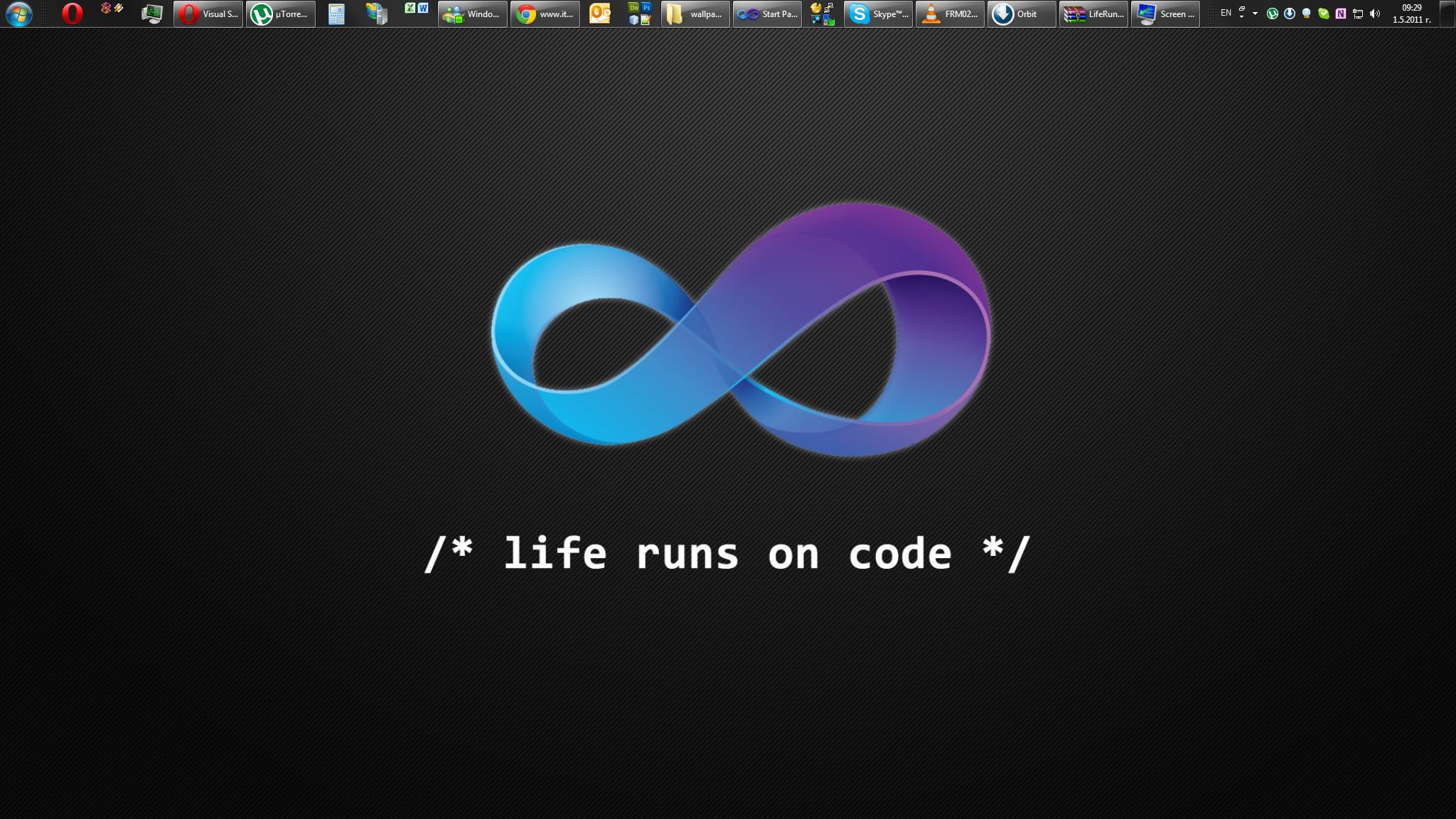Image resolution: width=1456 pixels, height=819 pixels.
Task: Open the Windows Start orb
Action: pyautogui.click(x=18, y=14)
